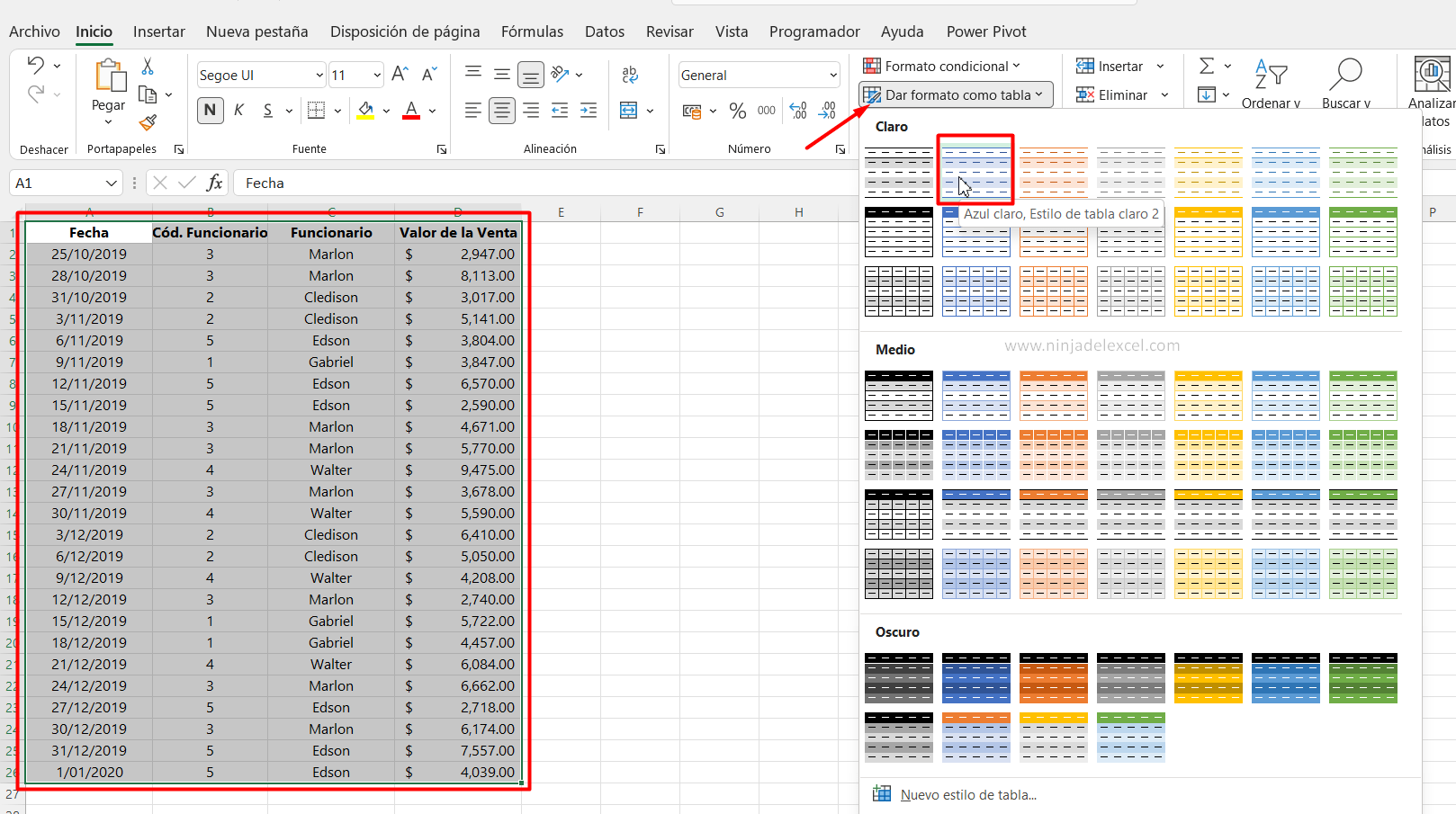Toggle top vertical alignment
Viewport: 1456px width, 814px height.
tap(473, 73)
